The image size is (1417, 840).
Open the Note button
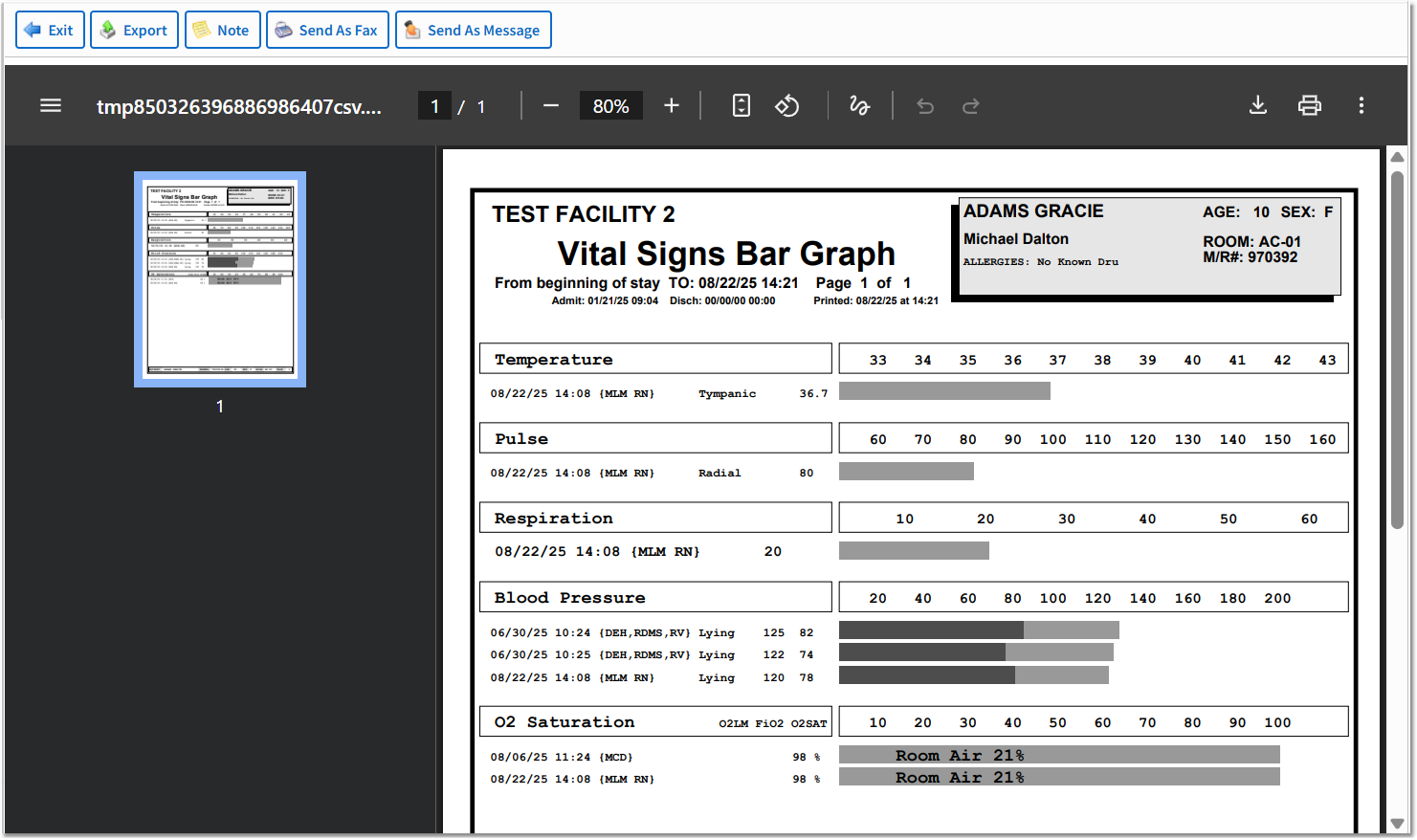(x=222, y=30)
